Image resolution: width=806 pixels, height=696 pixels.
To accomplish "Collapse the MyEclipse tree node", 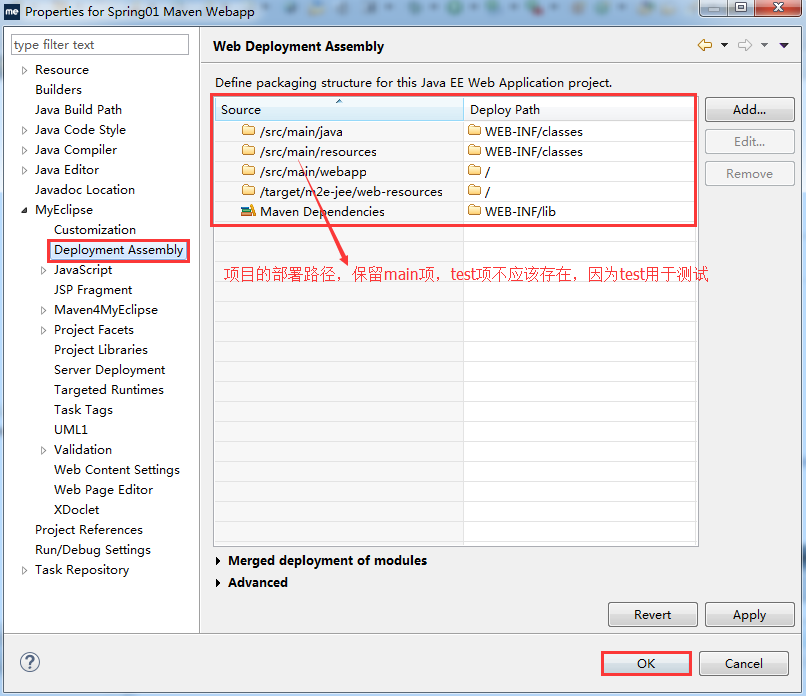I will point(24,210).
